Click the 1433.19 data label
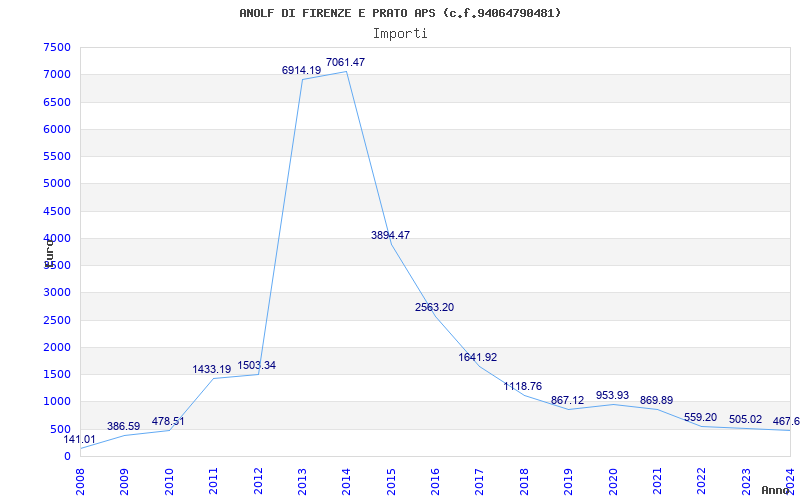This screenshot has width=800, height=500. [x=212, y=369]
